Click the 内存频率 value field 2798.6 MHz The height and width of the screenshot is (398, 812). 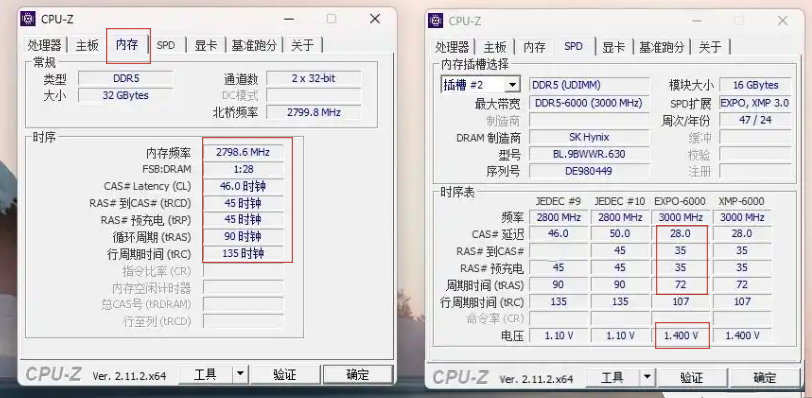[x=243, y=153]
